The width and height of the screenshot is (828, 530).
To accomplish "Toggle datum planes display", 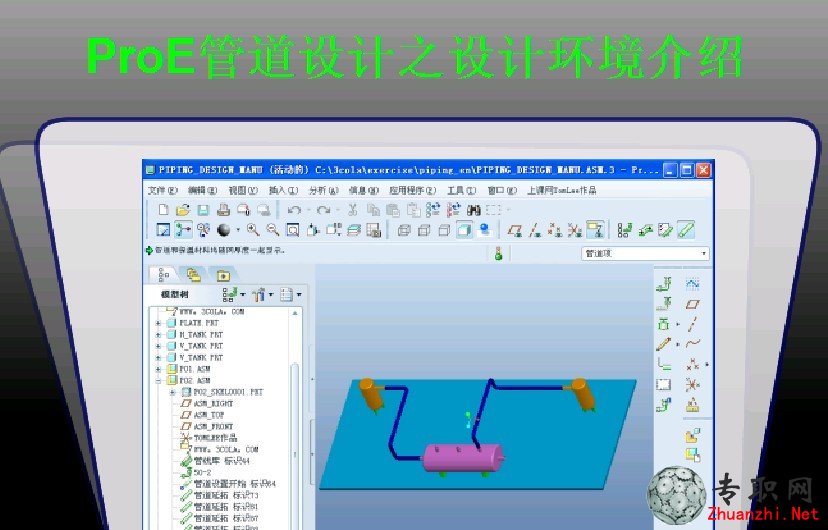I will point(515,230).
